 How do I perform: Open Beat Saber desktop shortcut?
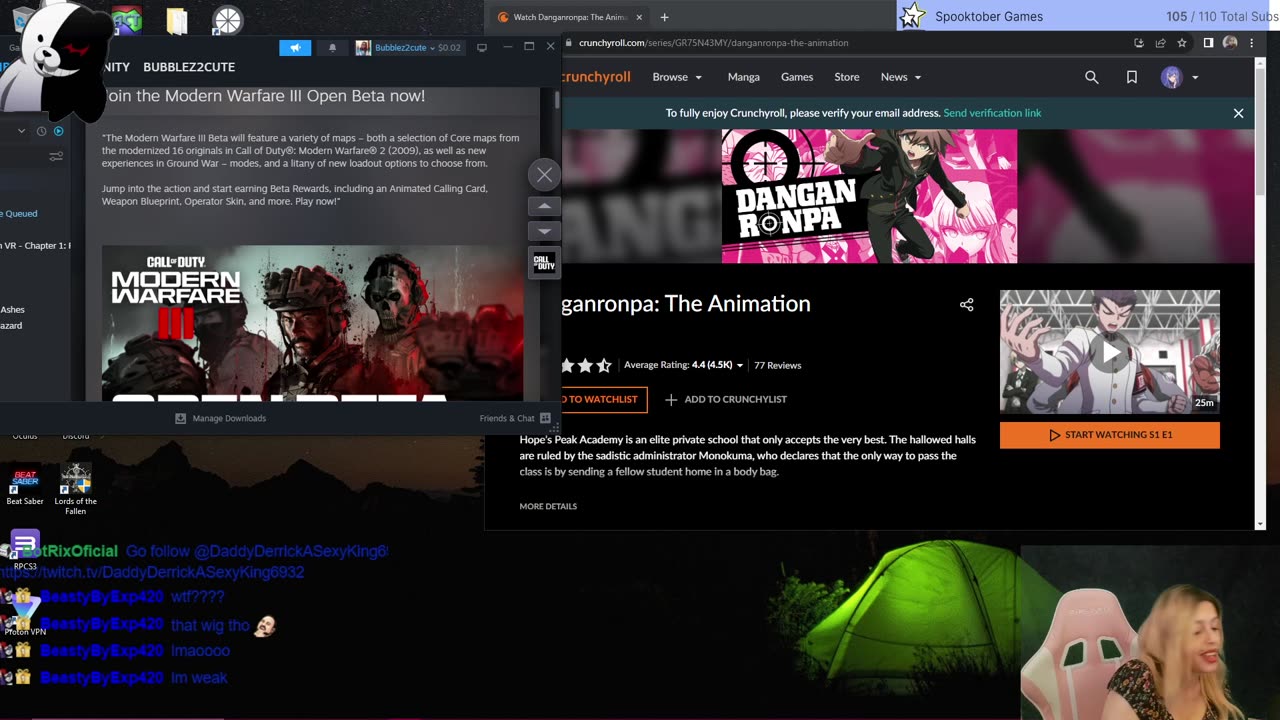(25, 486)
